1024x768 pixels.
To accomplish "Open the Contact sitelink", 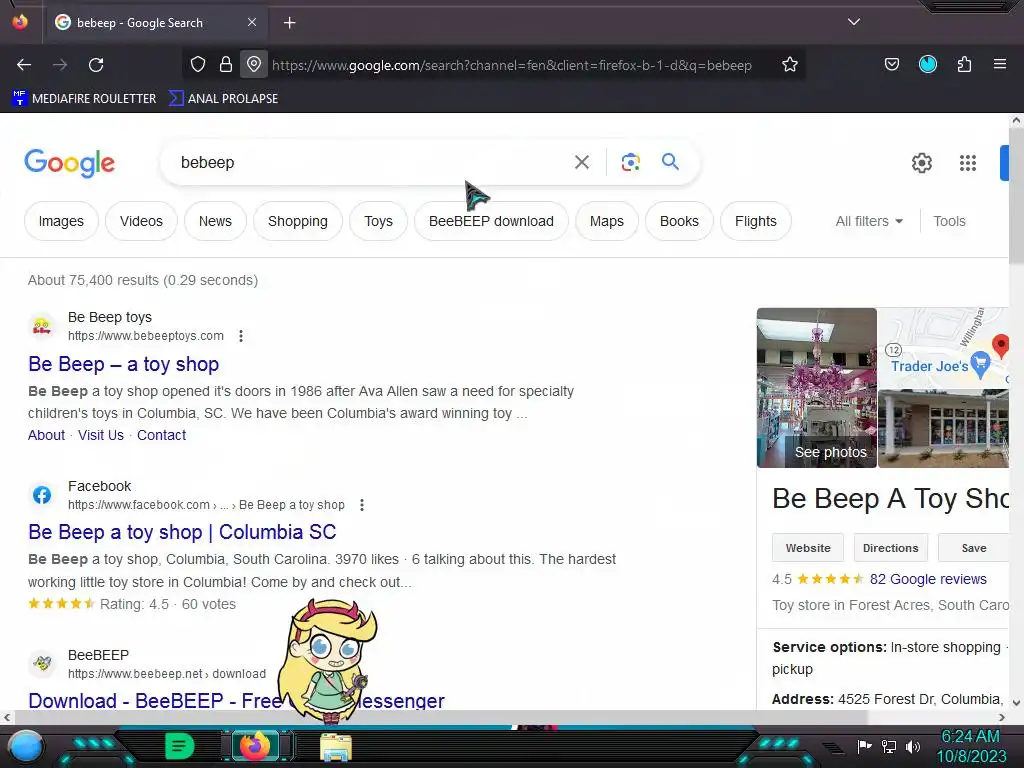I will (161, 435).
